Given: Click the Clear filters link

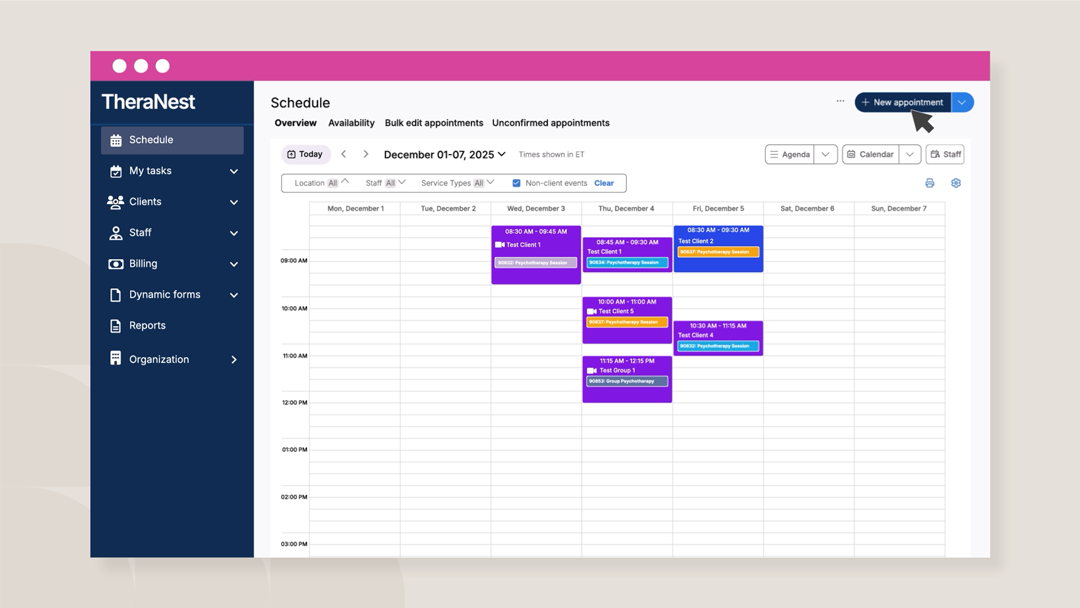Looking at the screenshot, I should 604,183.
